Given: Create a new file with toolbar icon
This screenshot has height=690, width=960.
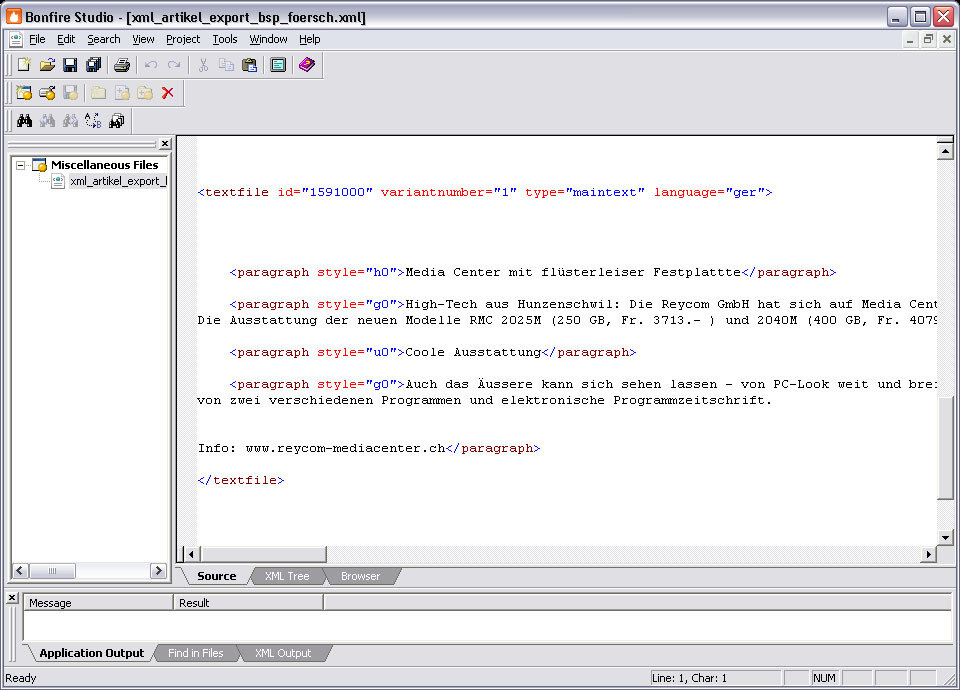Looking at the screenshot, I should [24, 64].
